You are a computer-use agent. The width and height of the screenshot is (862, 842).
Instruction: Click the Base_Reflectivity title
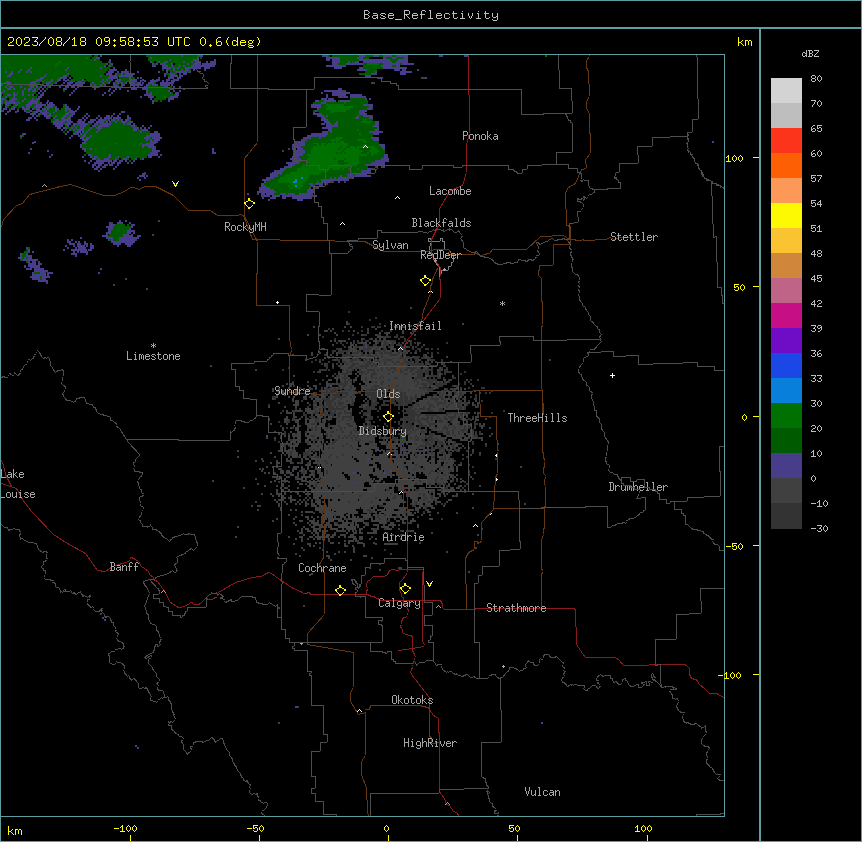point(431,15)
